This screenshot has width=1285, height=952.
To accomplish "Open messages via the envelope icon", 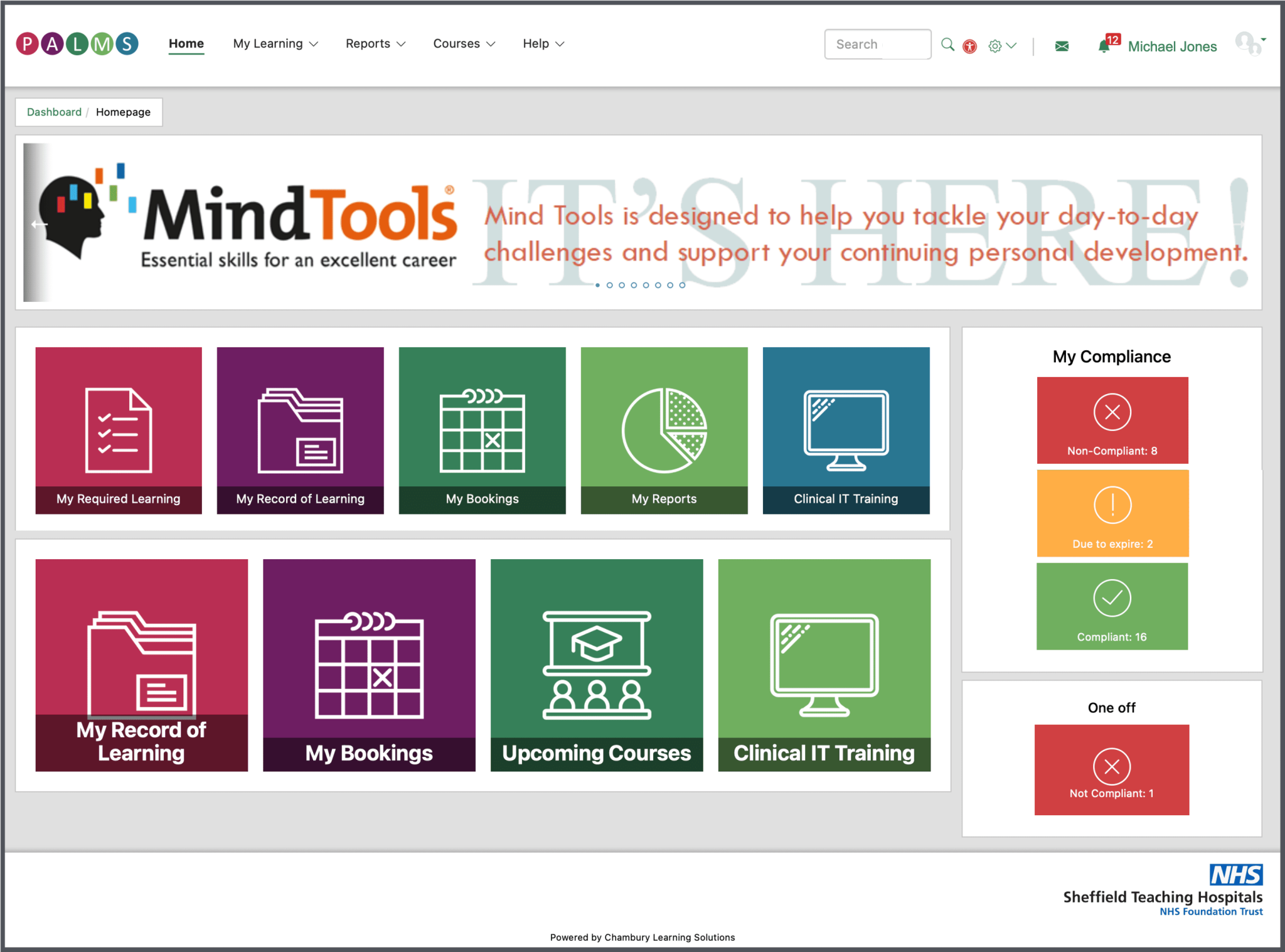I will pyautogui.click(x=1061, y=46).
